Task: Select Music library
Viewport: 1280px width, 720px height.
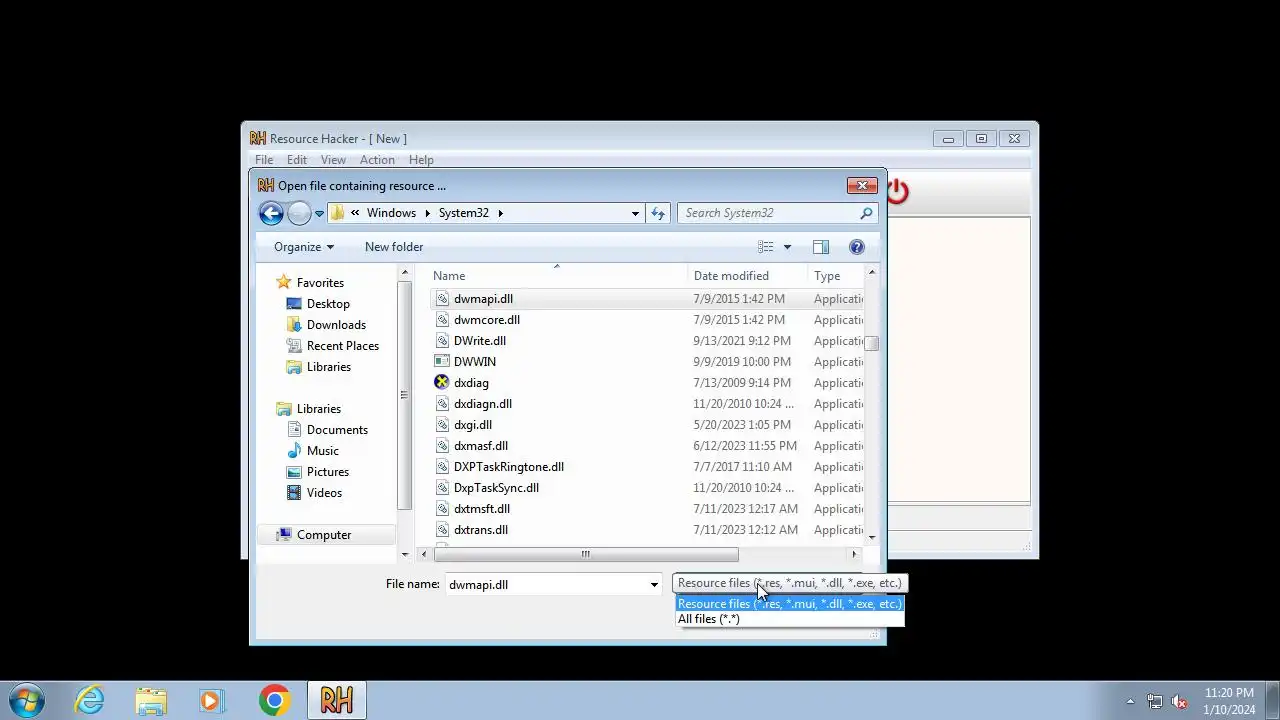Action: point(322,451)
